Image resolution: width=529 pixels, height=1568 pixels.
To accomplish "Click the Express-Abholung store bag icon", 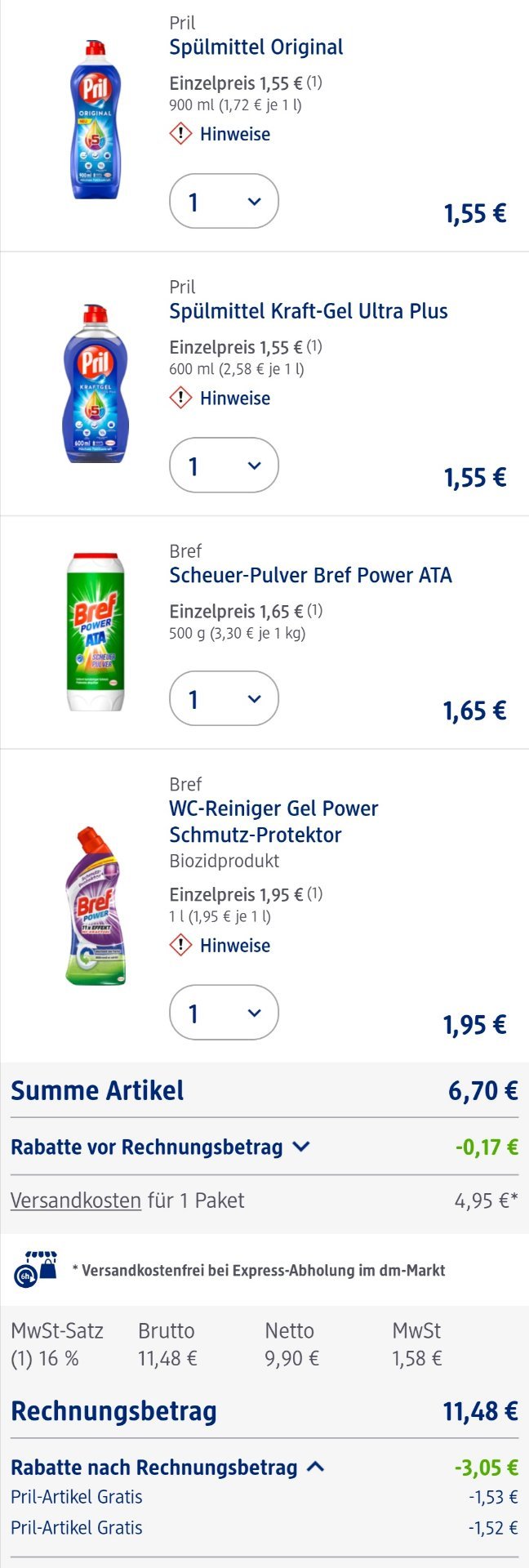I will tap(35, 1269).
